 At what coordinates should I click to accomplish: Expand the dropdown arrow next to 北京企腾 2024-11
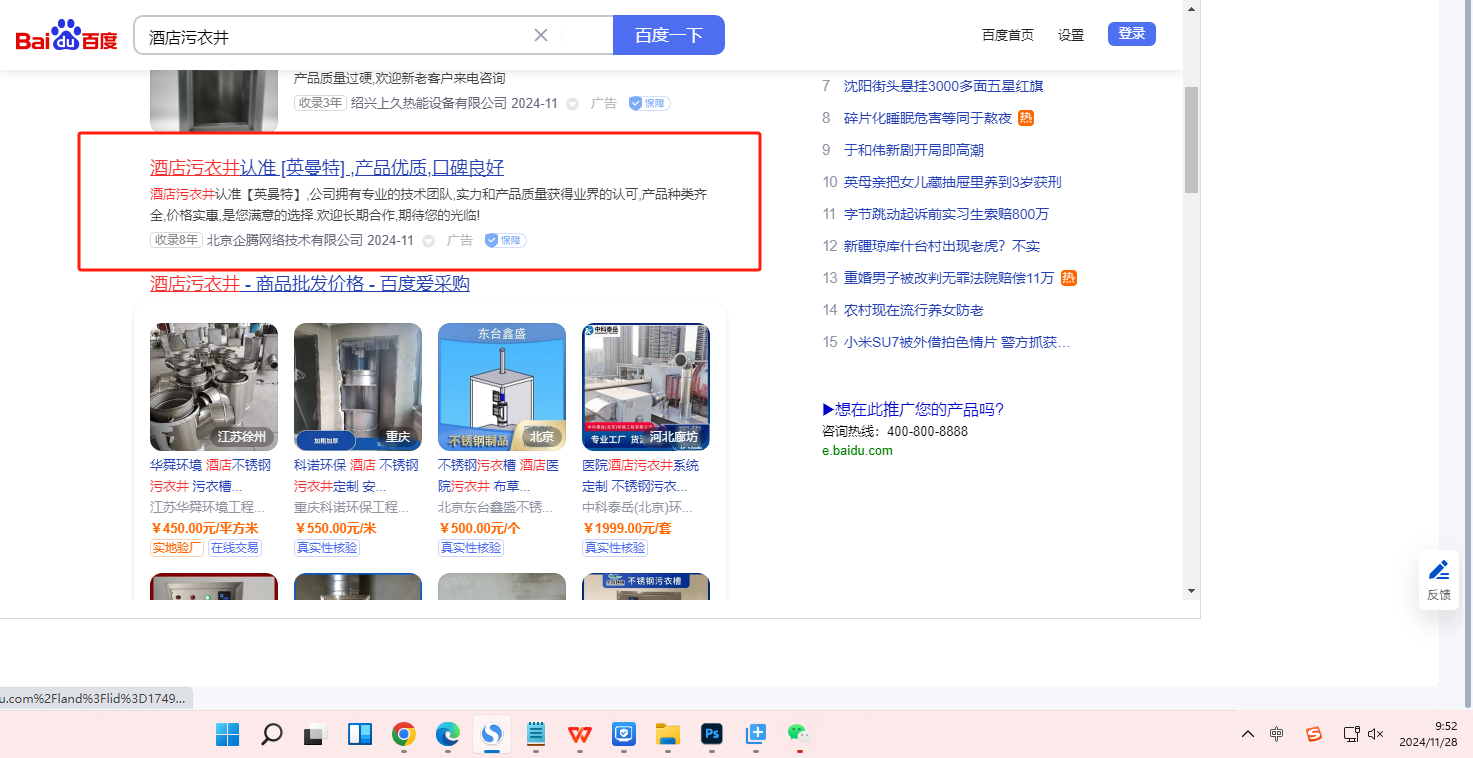coord(429,241)
